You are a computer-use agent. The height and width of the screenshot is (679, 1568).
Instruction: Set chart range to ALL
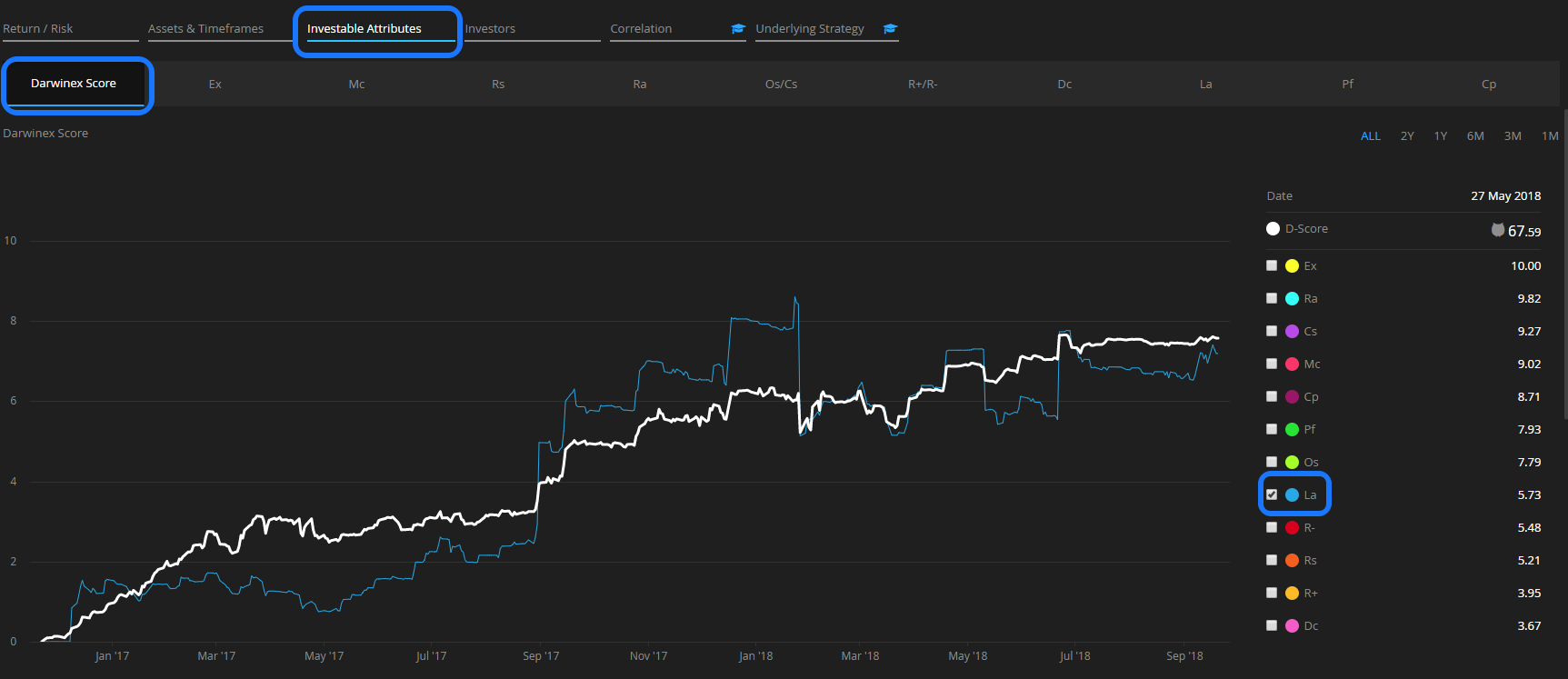tap(1371, 136)
